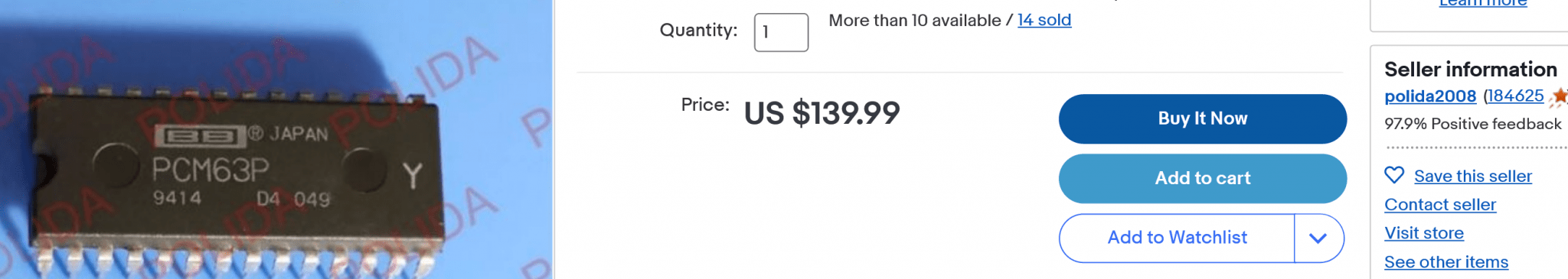Click the heart icon beside Save this seller
This screenshot has width=1568, height=279.
[1394, 175]
